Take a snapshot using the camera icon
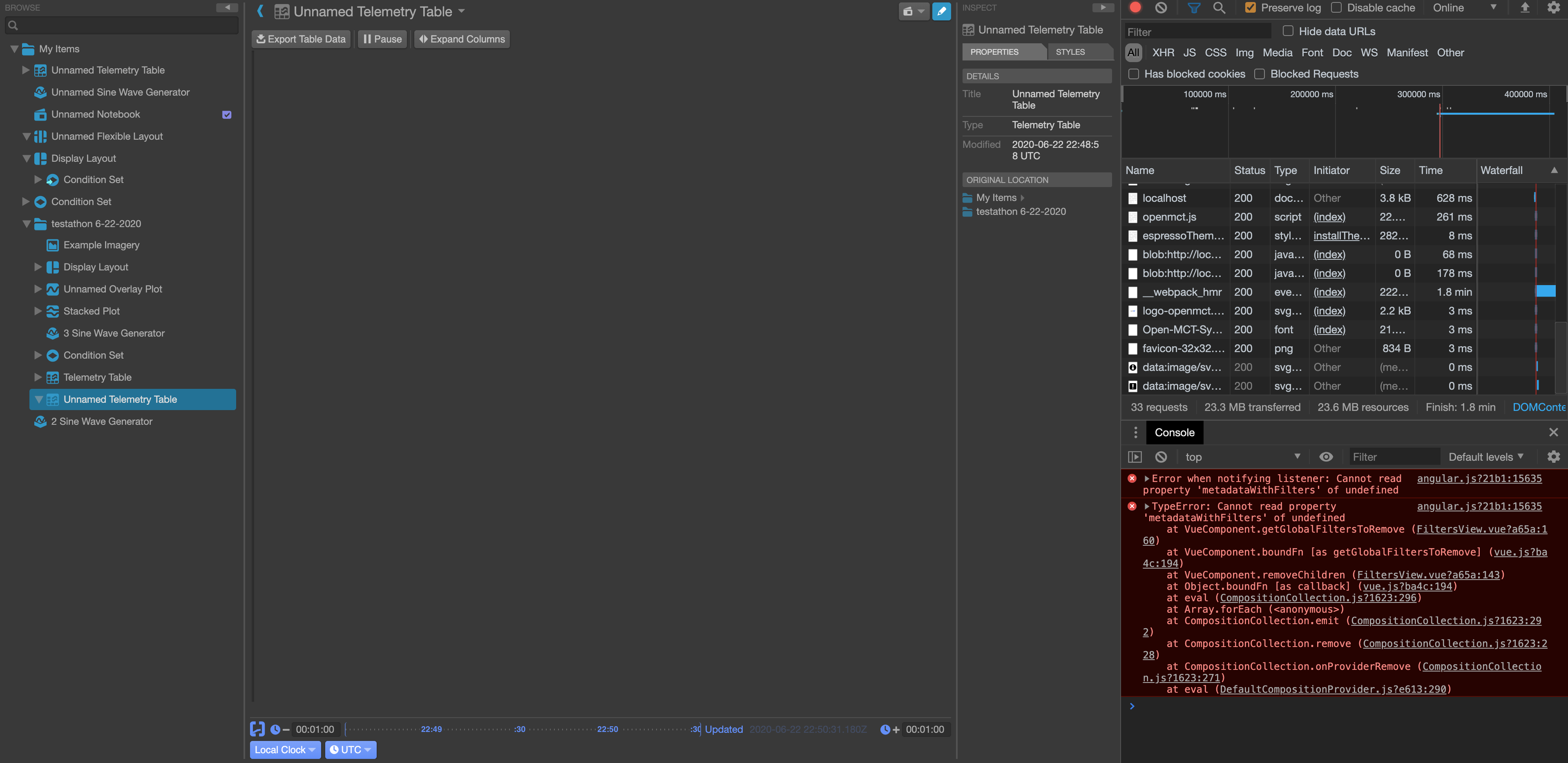This screenshot has width=1568, height=763. pos(907,11)
